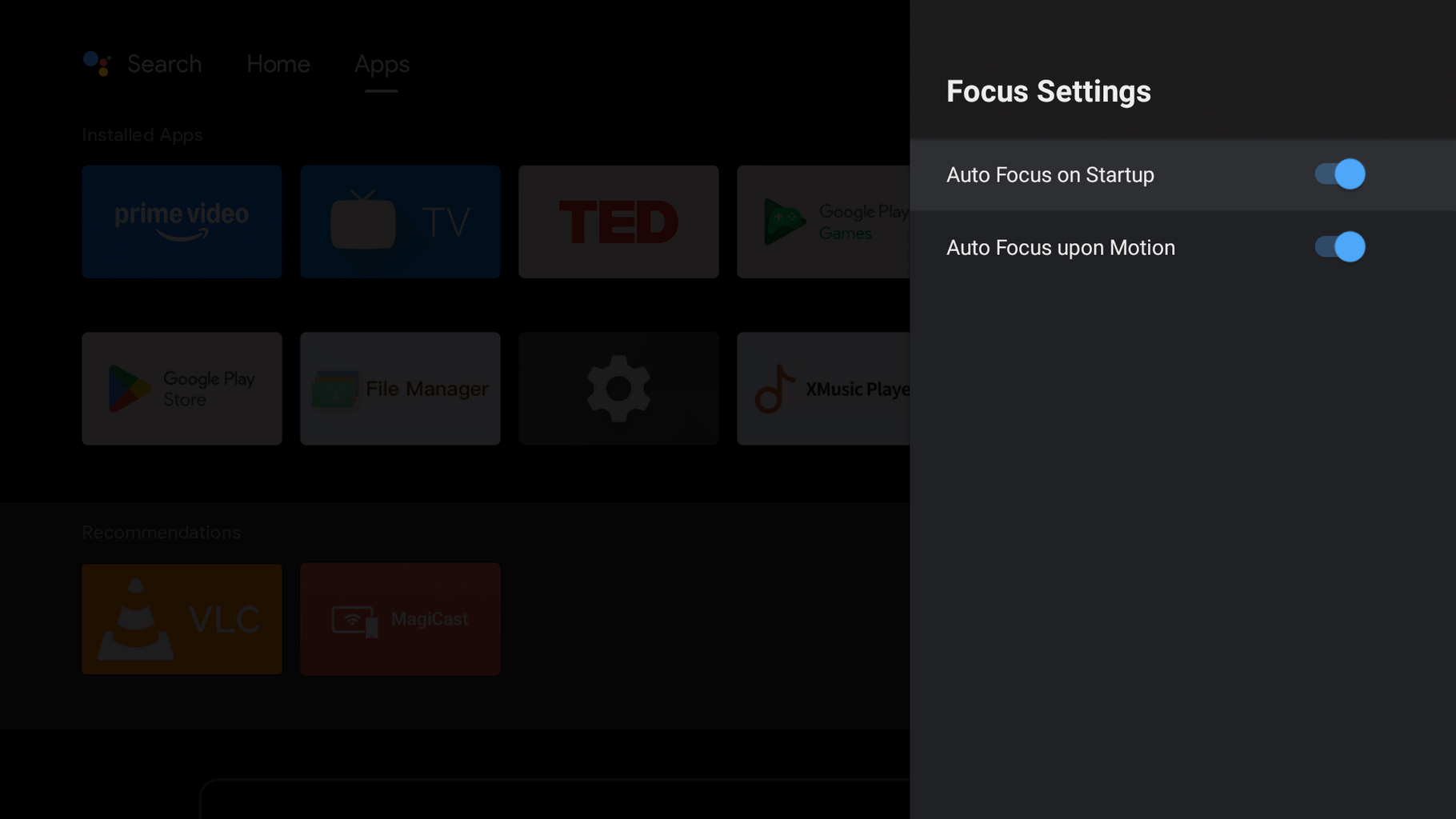Select the Apps tab

click(382, 64)
